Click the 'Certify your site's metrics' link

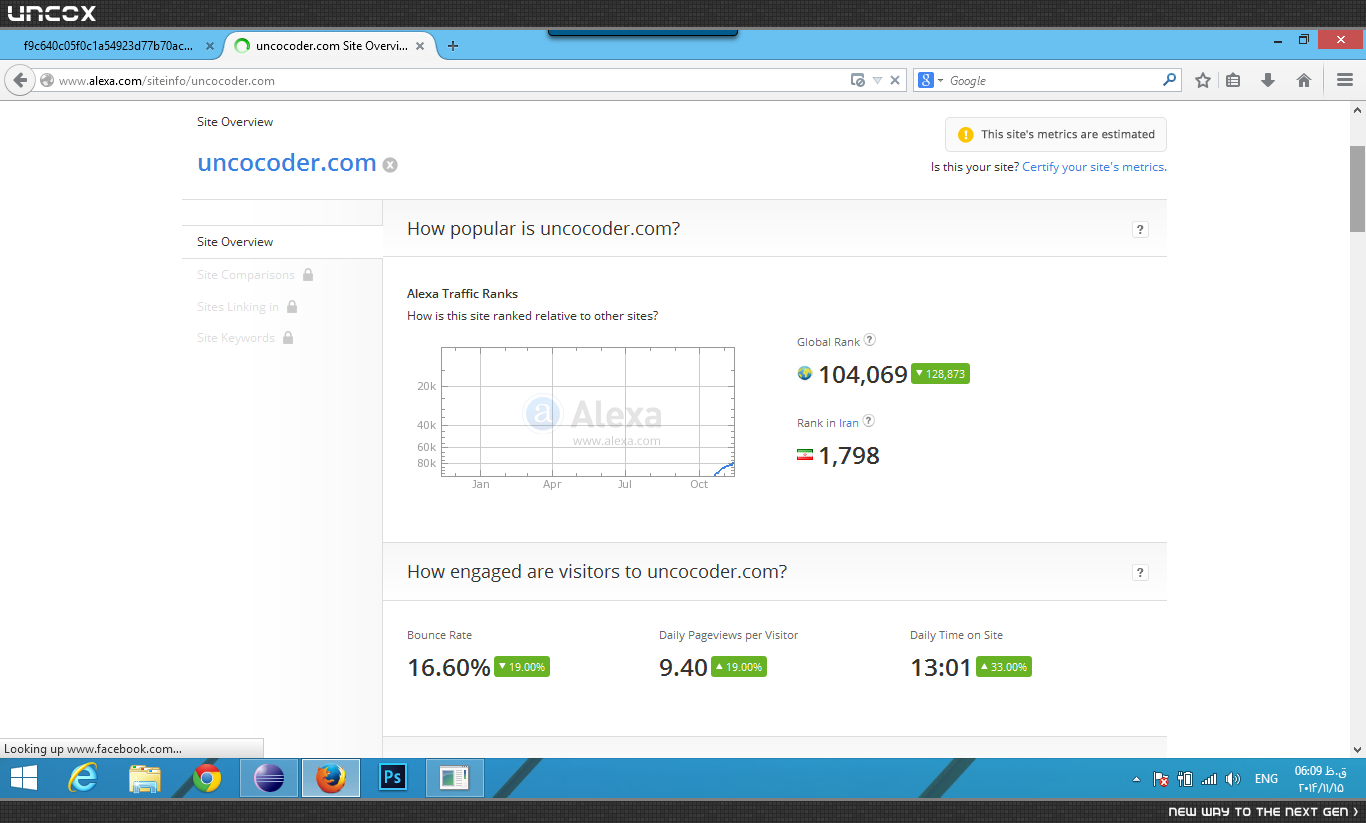click(1093, 167)
